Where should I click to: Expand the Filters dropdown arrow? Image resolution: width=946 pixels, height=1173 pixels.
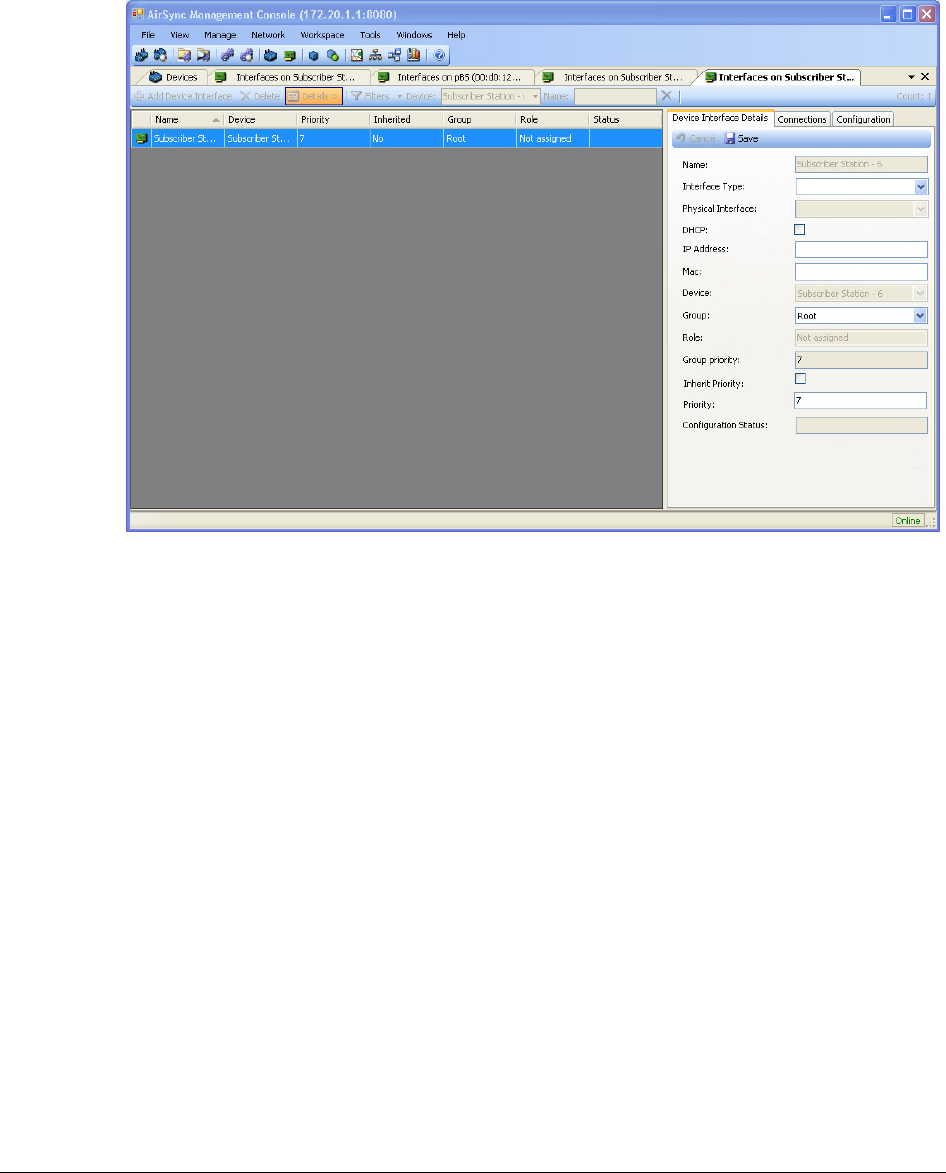pos(399,97)
